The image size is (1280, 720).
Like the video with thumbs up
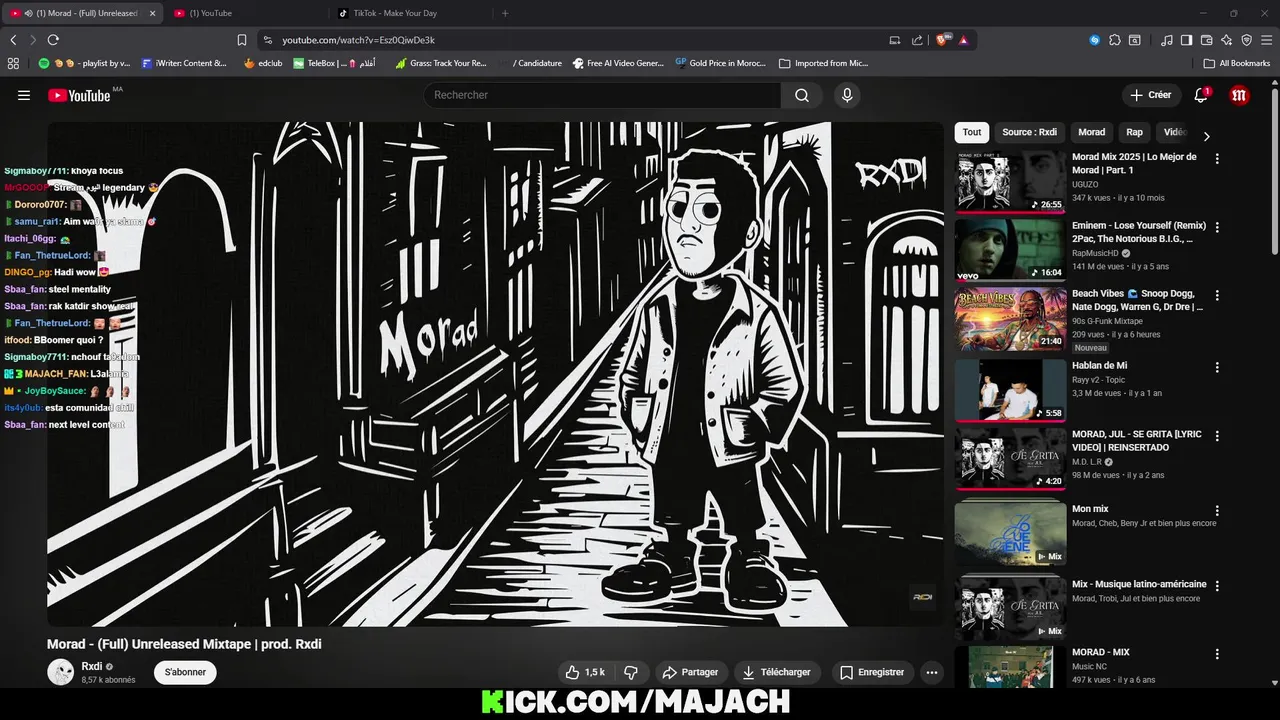[x=585, y=672]
